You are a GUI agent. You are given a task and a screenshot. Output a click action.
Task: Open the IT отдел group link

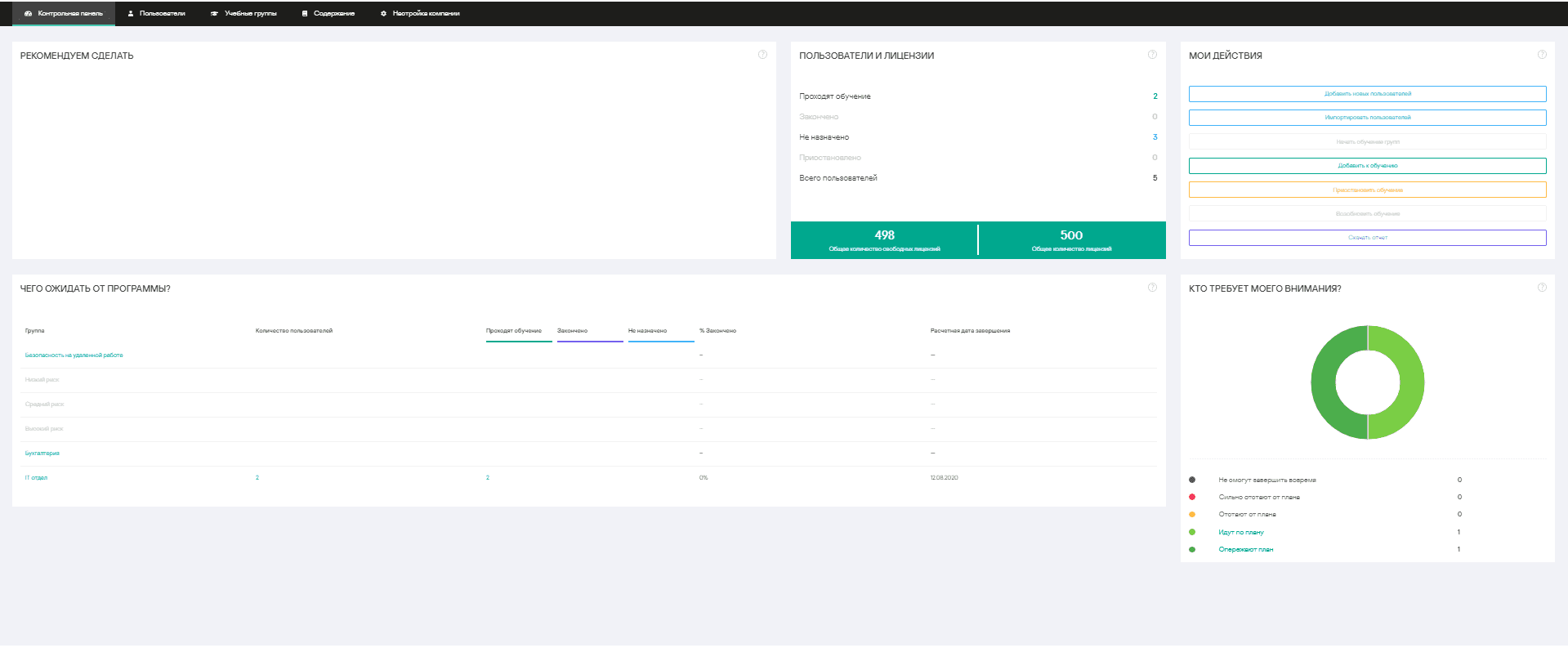36,478
